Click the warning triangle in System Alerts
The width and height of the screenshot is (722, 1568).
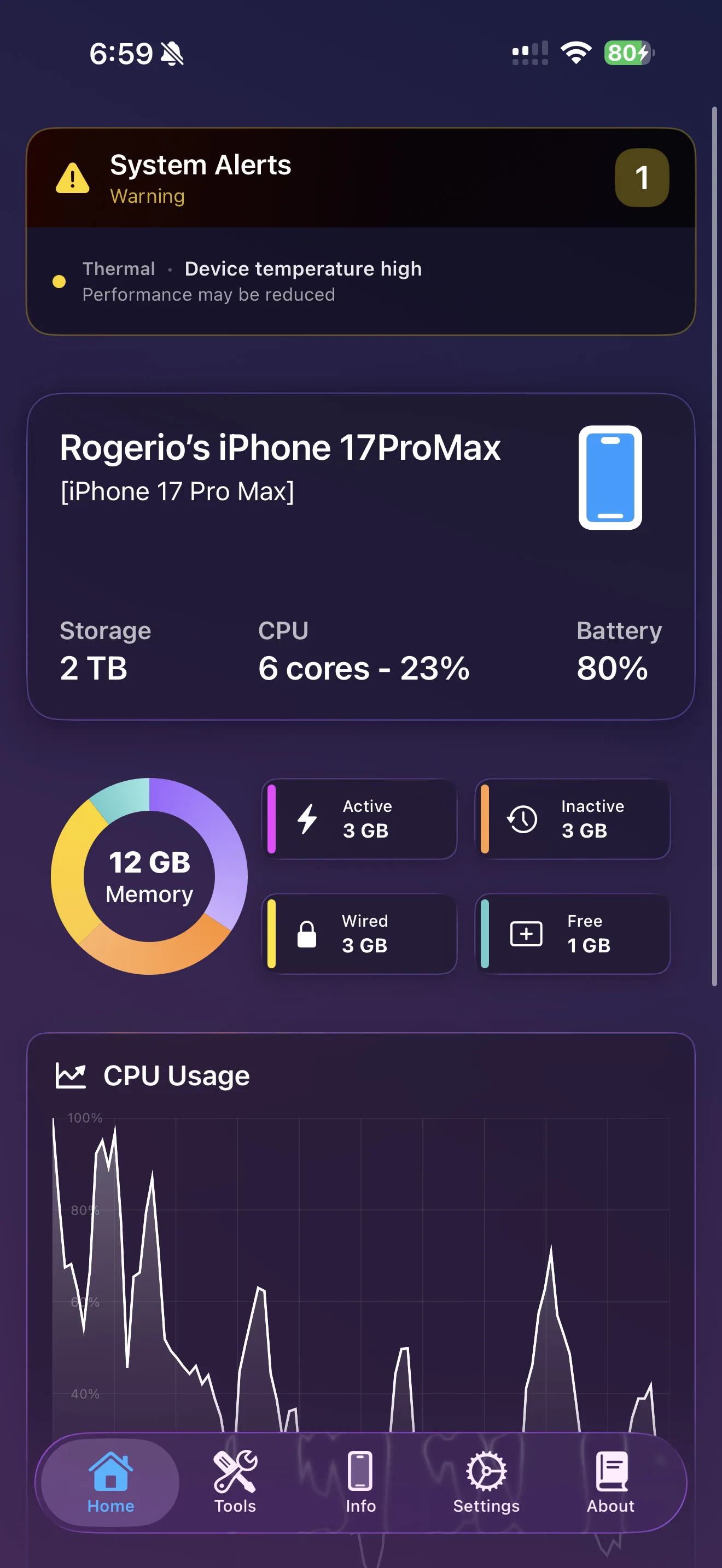point(72,177)
